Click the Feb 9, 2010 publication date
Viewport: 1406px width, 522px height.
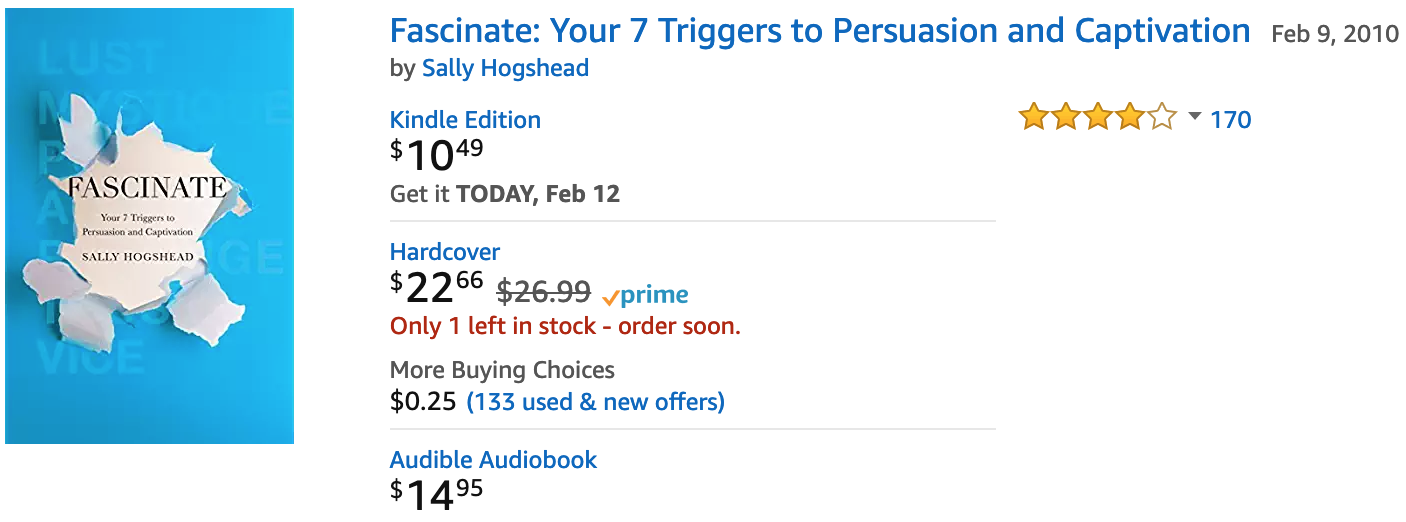[x=1335, y=34]
